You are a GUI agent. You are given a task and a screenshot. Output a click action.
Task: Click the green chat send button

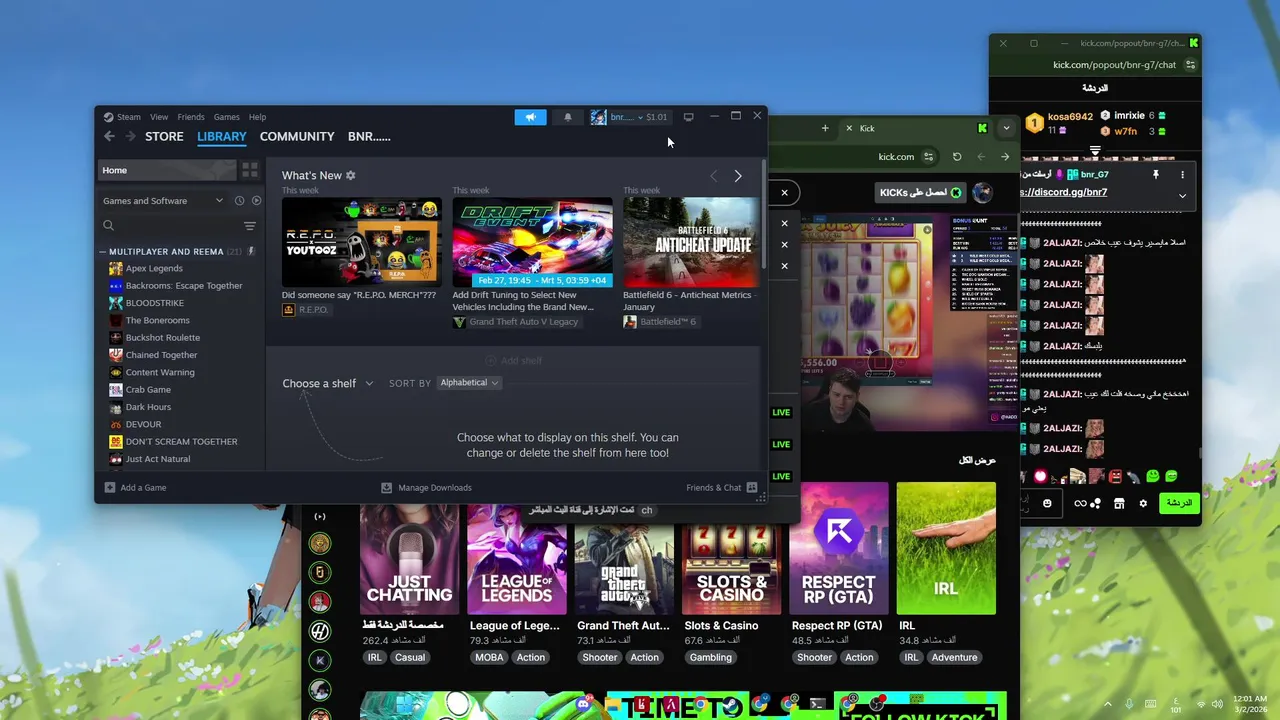(1179, 503)
